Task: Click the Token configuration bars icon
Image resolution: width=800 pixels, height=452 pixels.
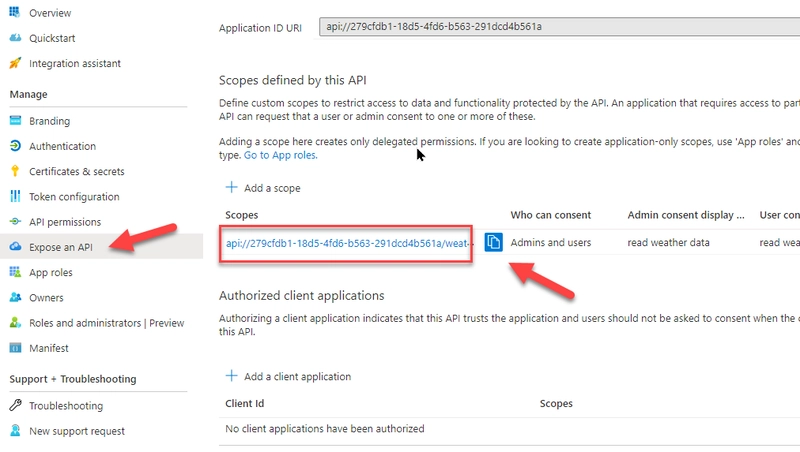Action: pyautogui.click(x=15, y=196)
